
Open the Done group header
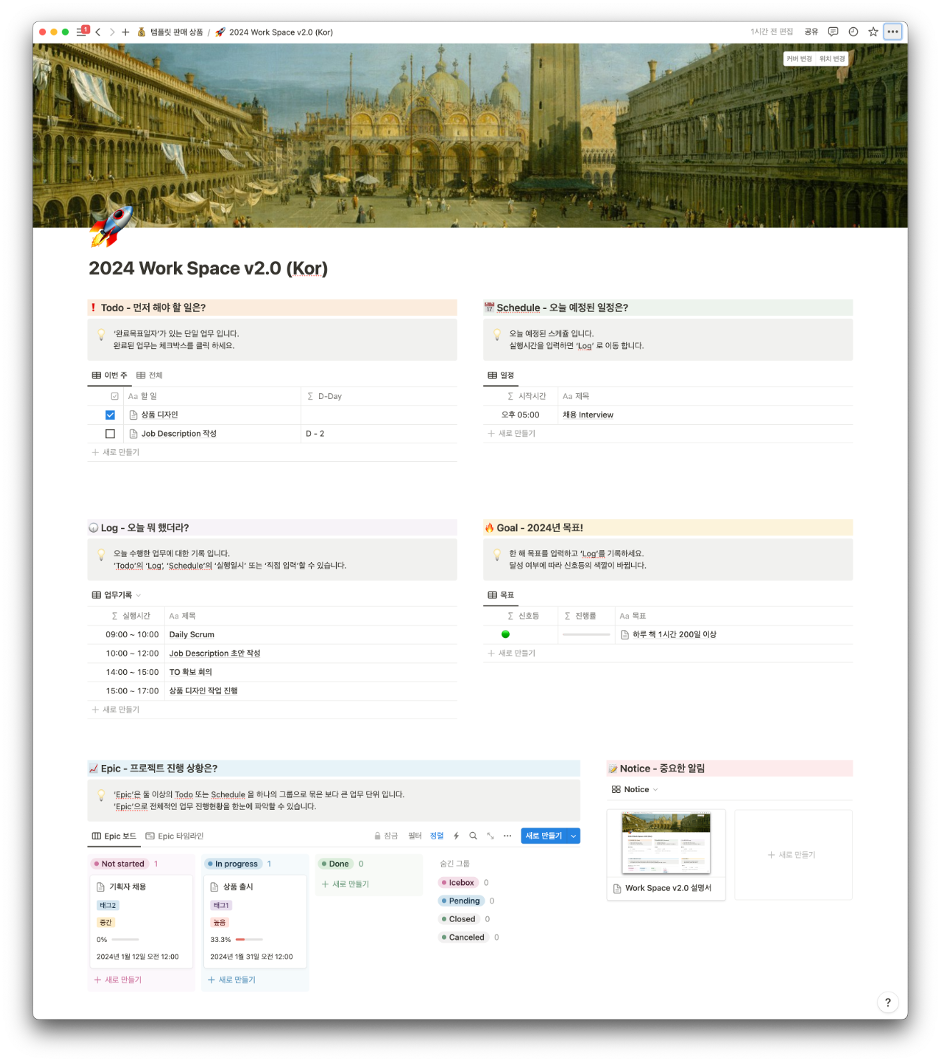click(335, 864)
